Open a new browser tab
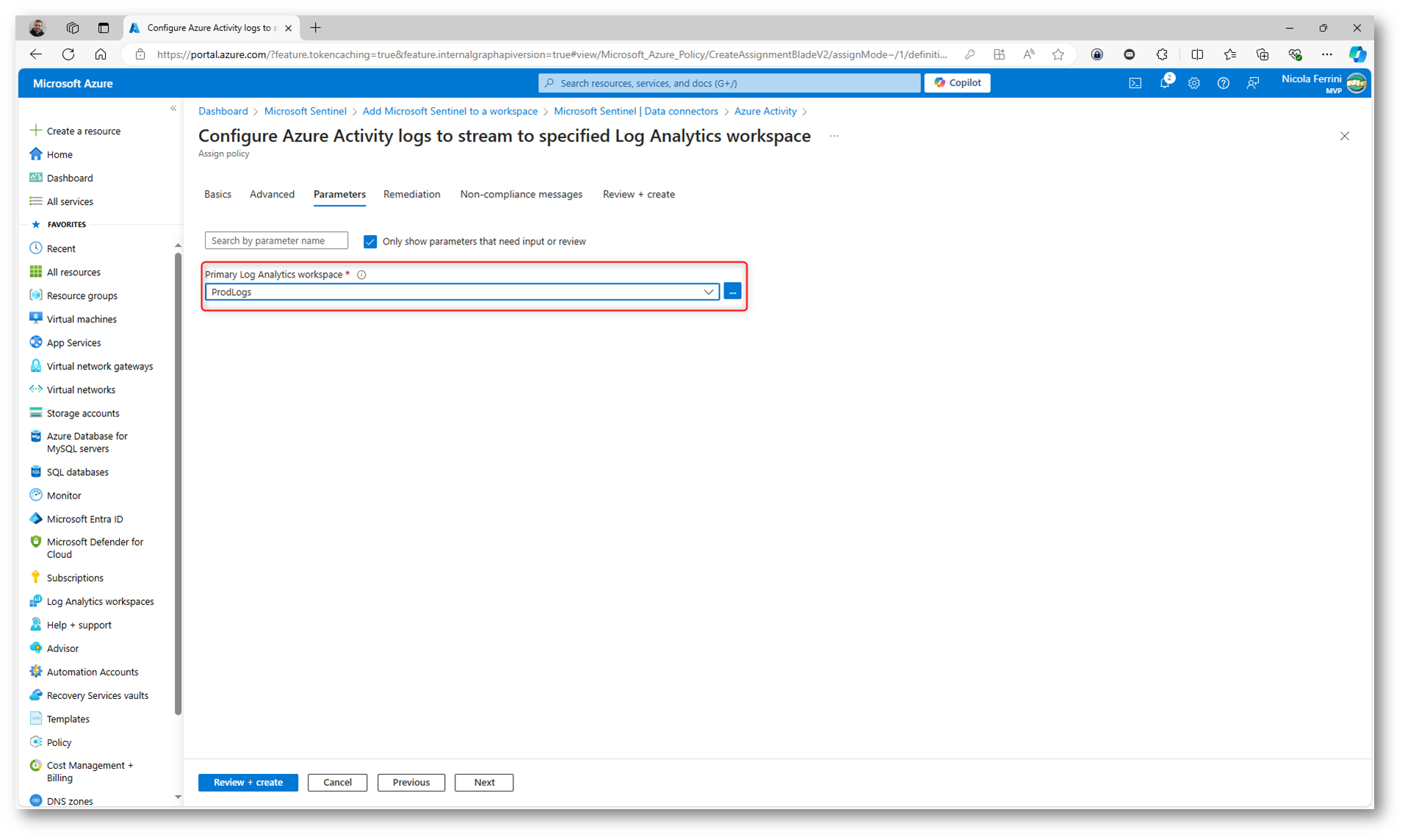Image resolution: width=1405 pixels, height=840 pixels. [316, 28]
